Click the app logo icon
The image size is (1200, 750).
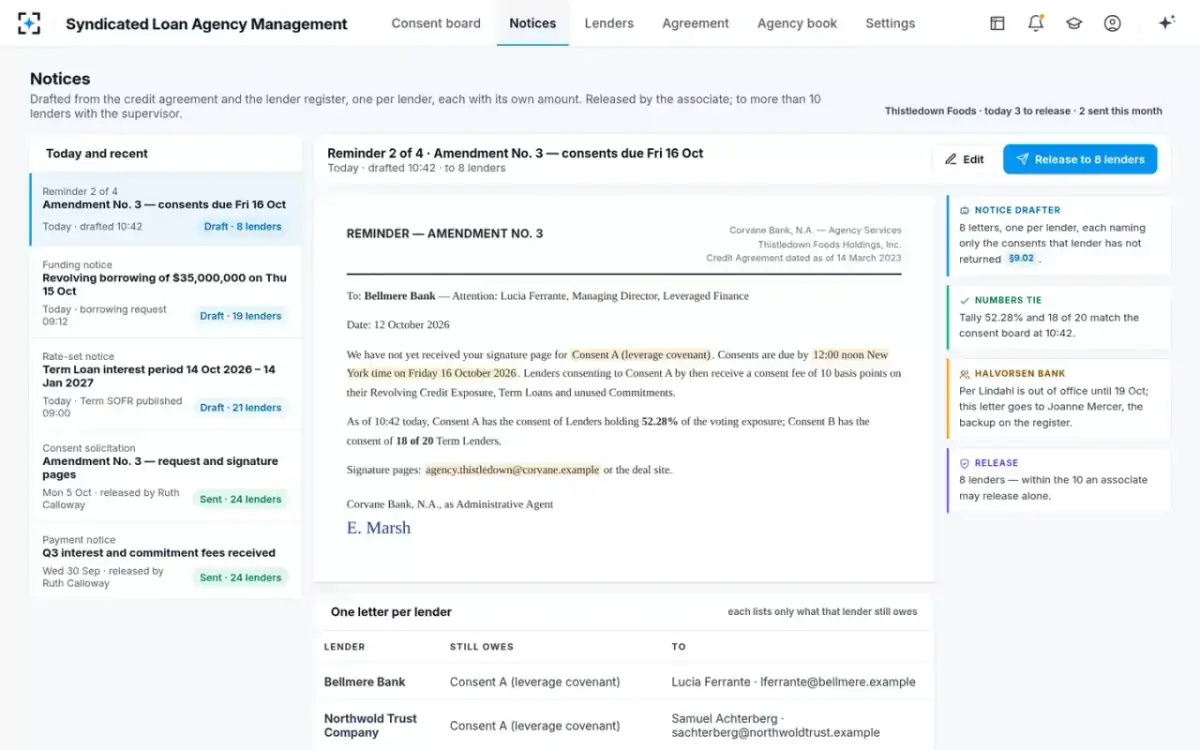click(29, 23)
